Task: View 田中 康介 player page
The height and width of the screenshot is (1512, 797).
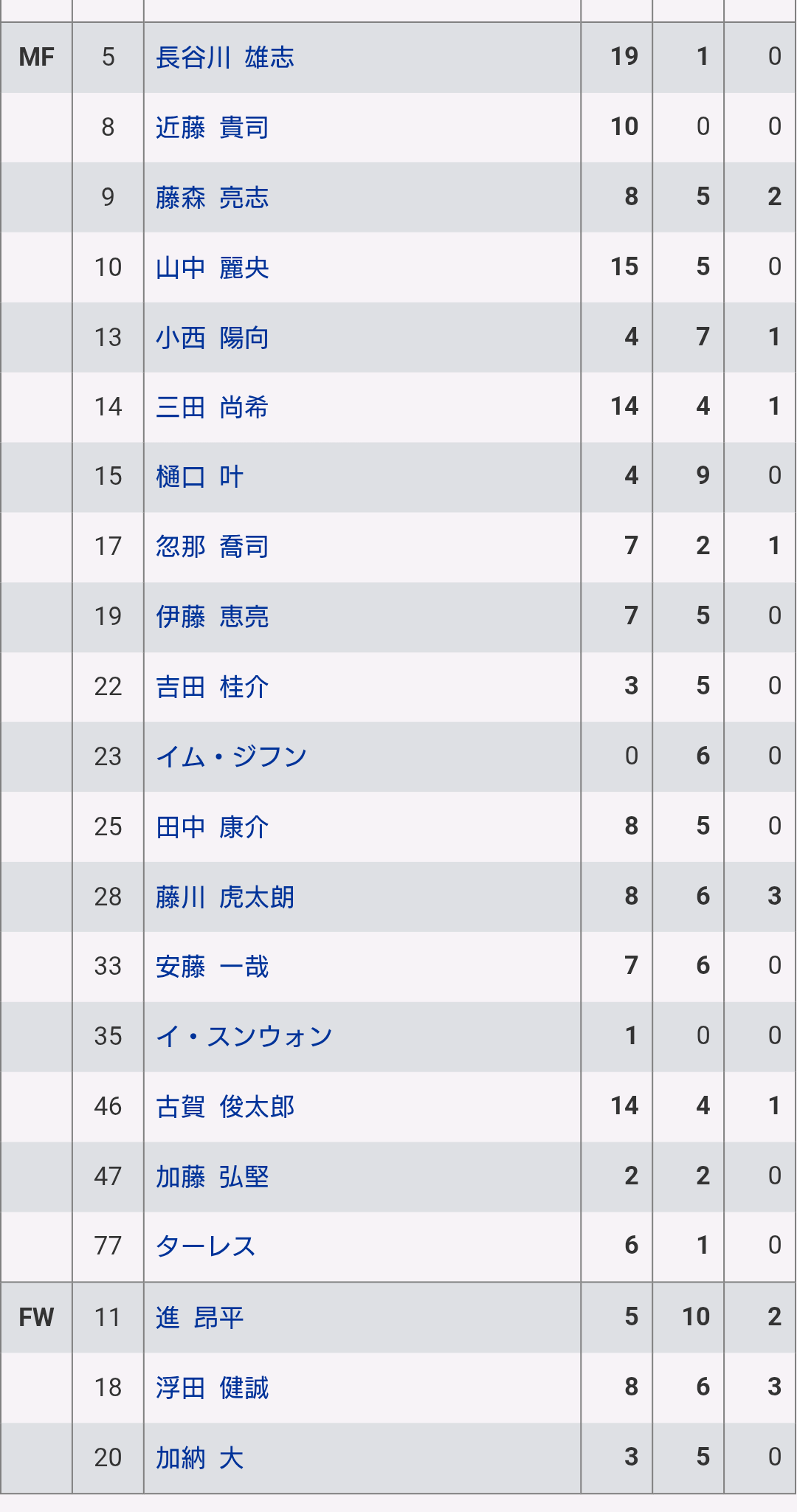Action: [x=213, y=826]
